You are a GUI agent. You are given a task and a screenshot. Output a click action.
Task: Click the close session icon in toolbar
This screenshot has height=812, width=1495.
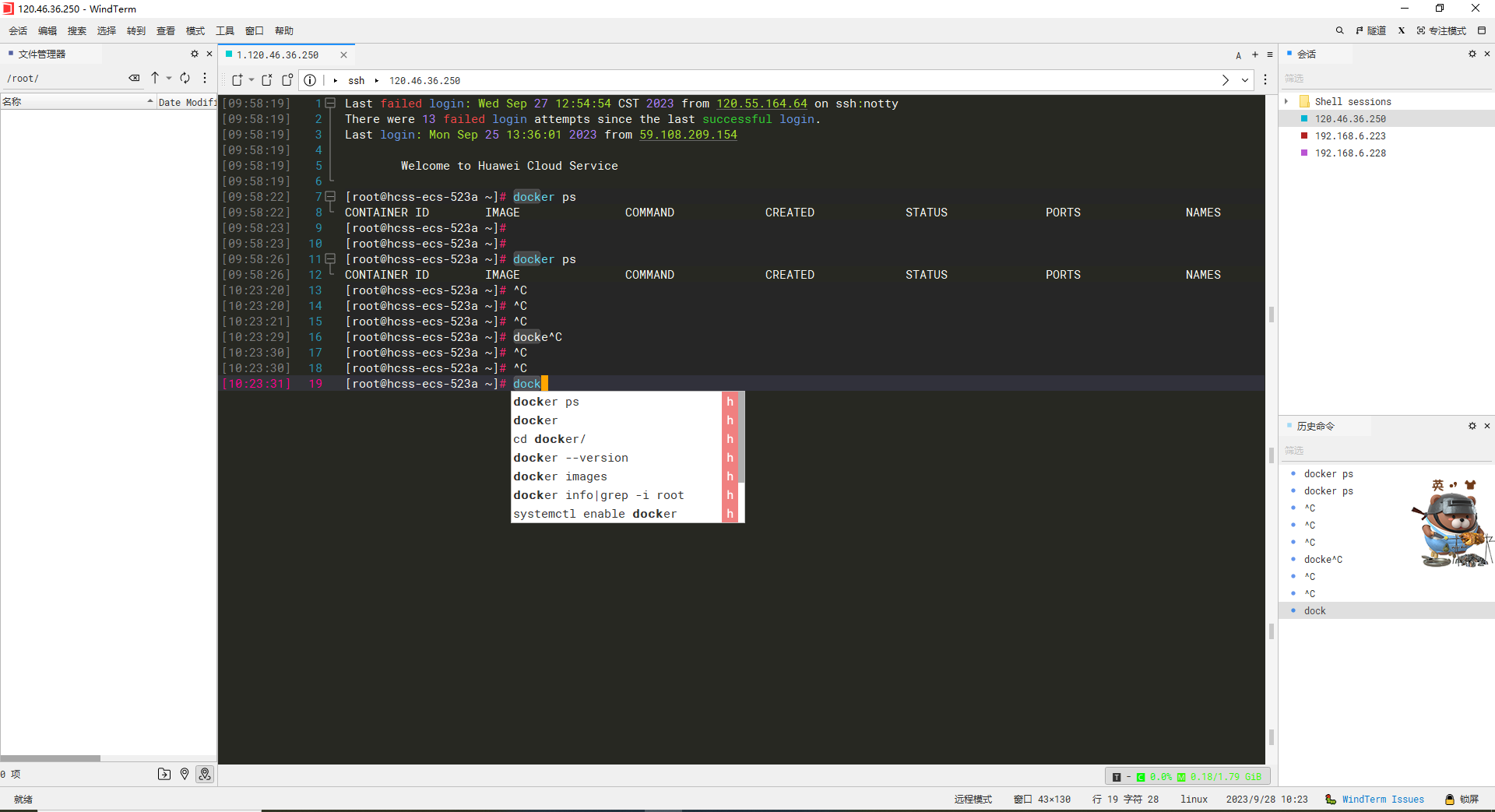coord(267,80)
